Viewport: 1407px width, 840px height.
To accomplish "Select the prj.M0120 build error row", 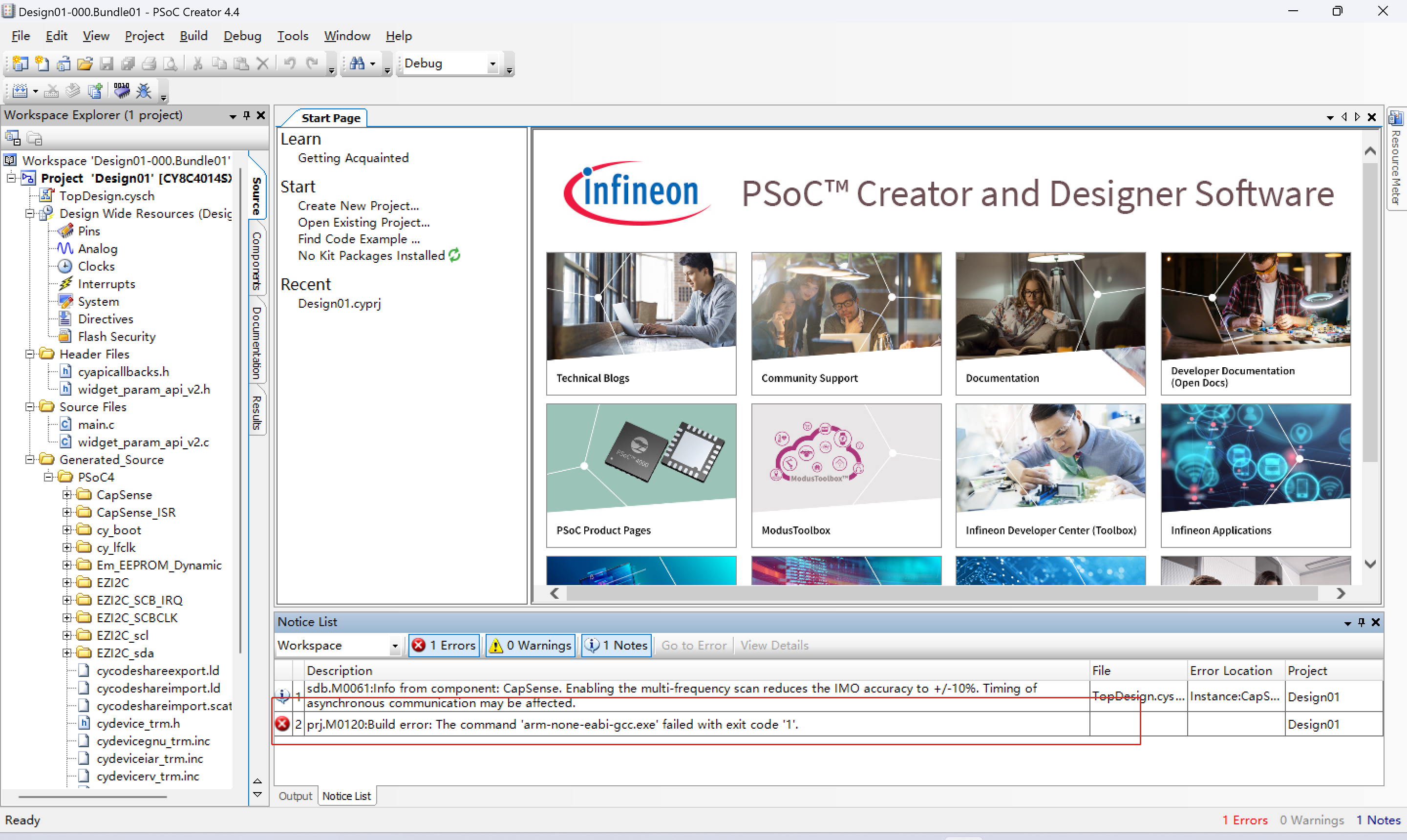I will click(829, 724).
